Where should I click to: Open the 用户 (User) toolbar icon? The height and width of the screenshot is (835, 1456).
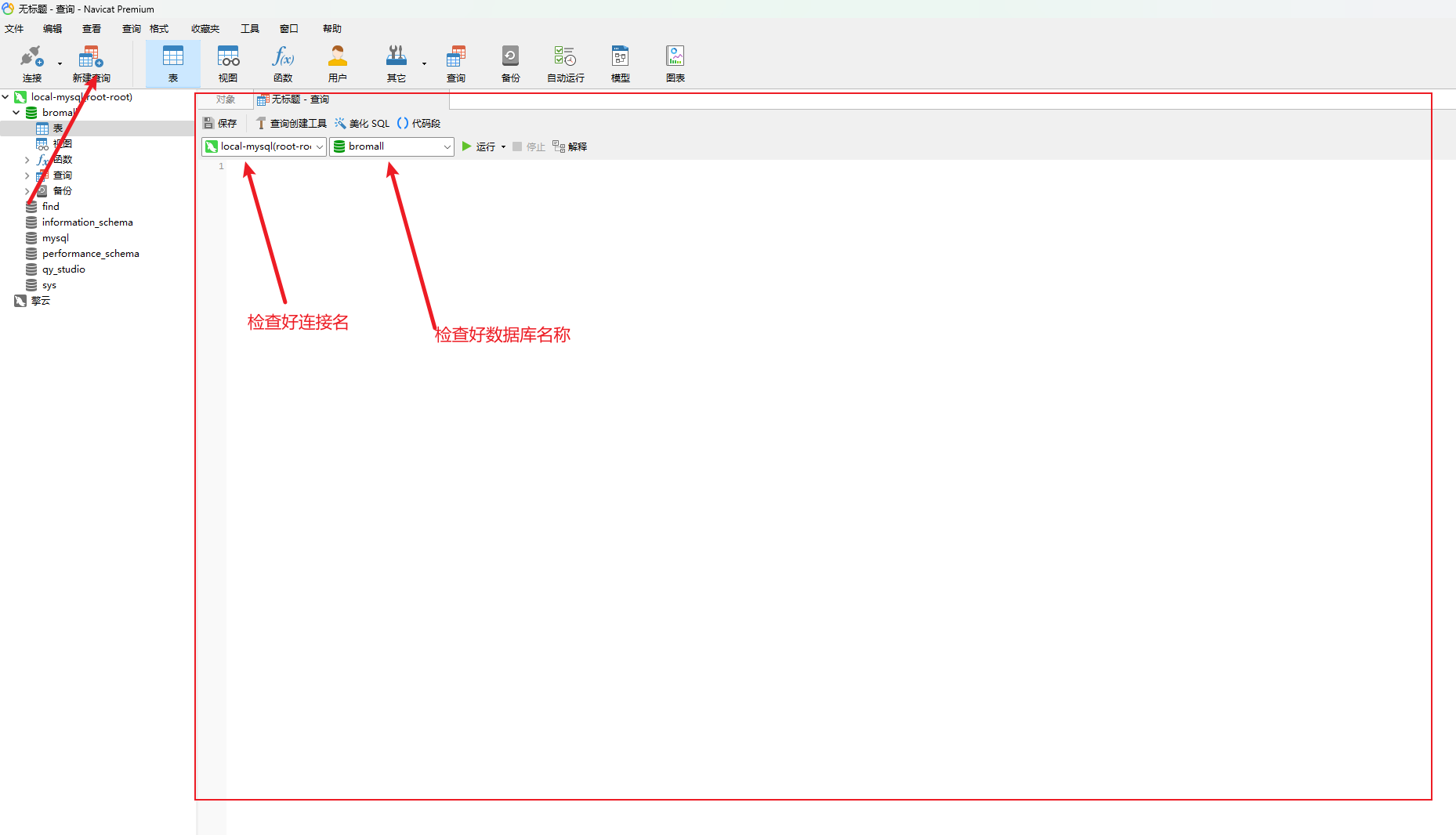pyautogui.click(x=338, y=63)
